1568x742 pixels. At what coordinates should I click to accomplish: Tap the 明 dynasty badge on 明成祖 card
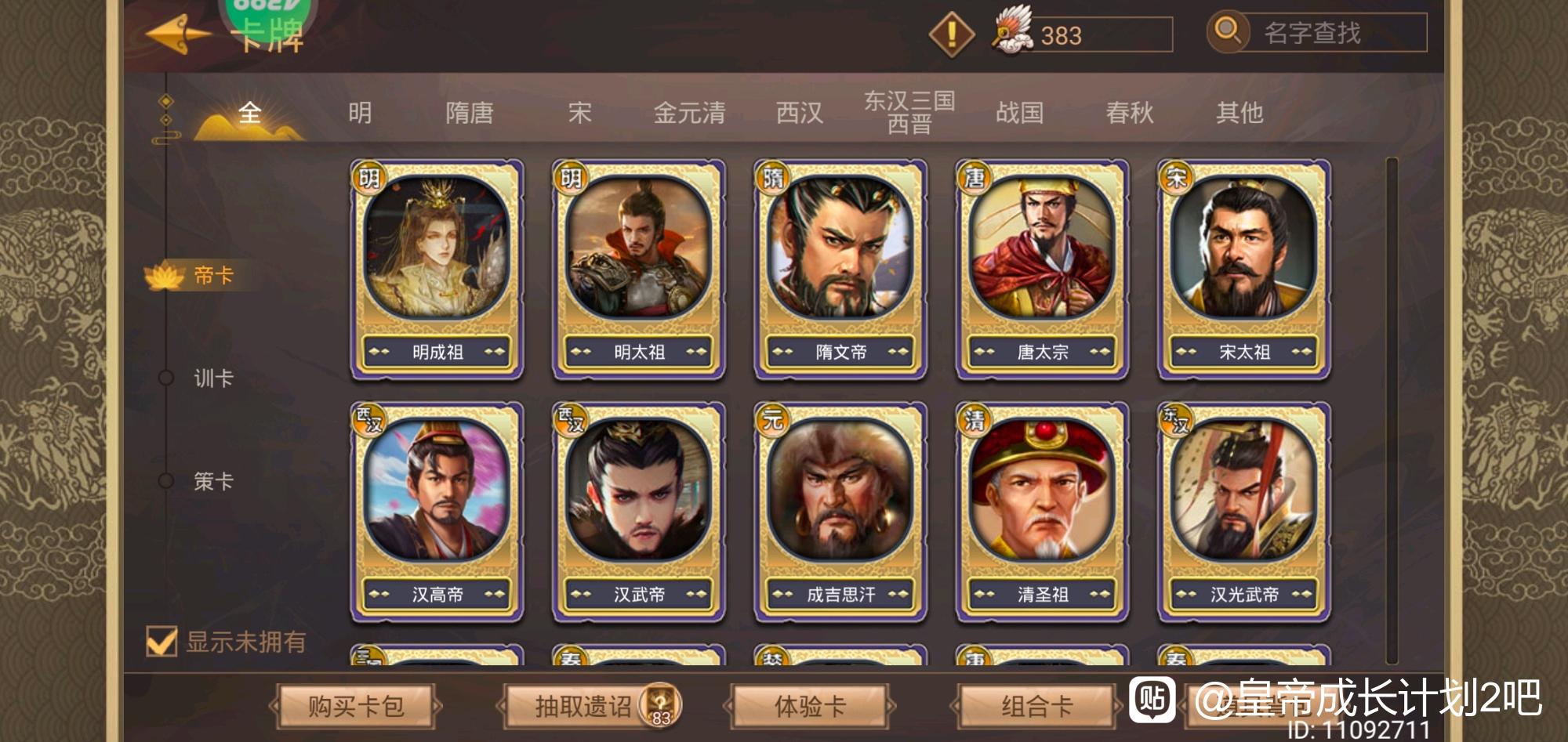(x=369, y=178)
